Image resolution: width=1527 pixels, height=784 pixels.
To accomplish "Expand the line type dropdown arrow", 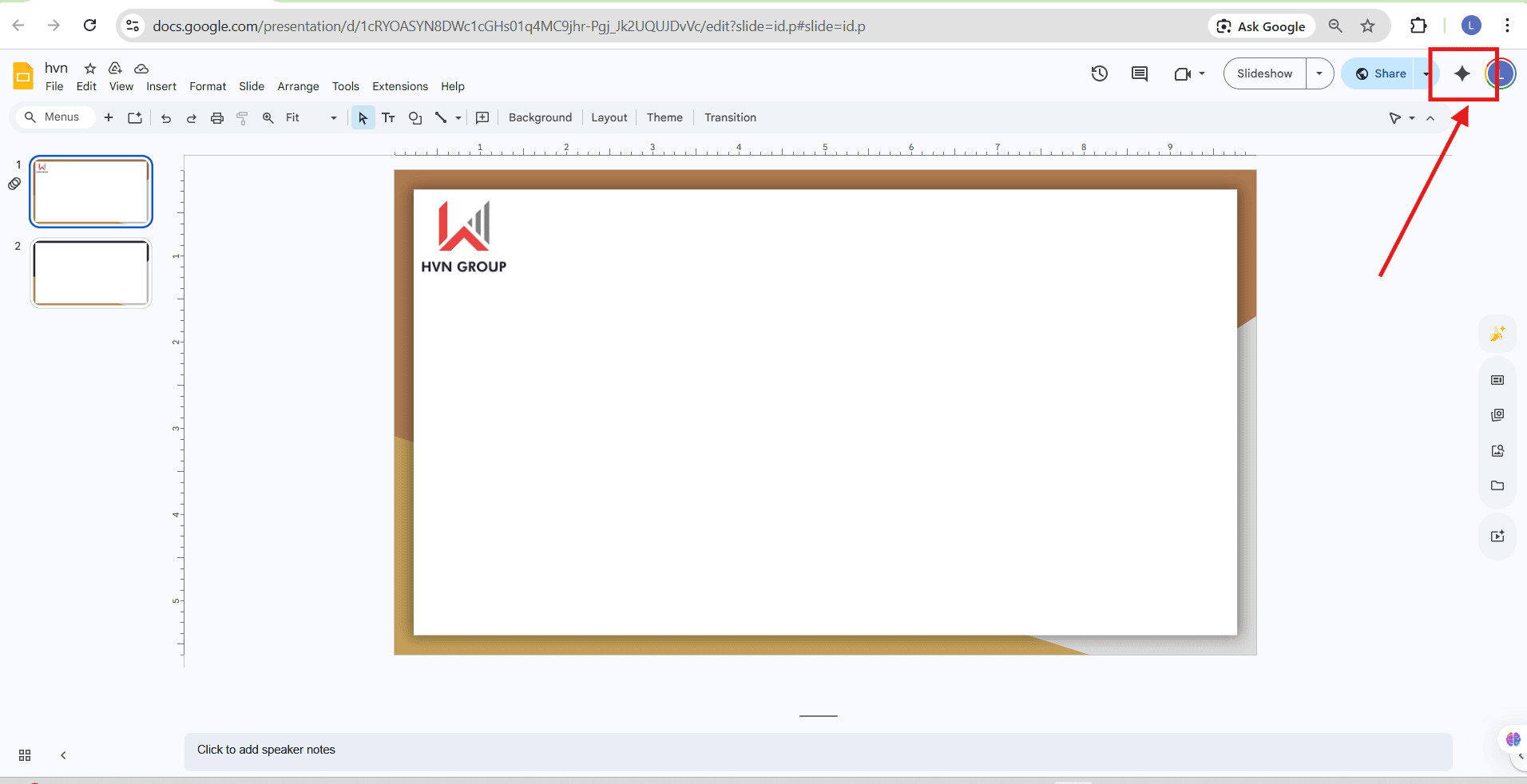I will 458,117.
